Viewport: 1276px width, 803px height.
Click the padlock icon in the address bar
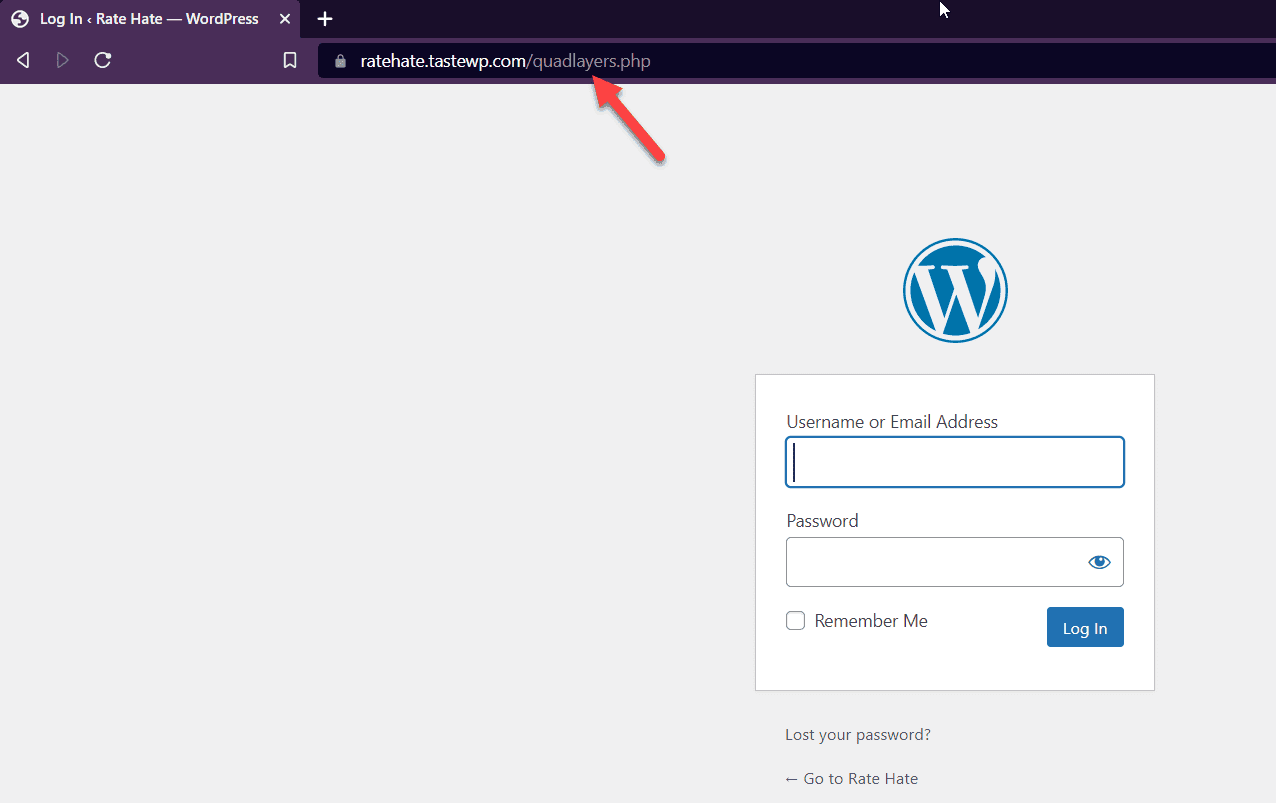click(x=339, y=60)
